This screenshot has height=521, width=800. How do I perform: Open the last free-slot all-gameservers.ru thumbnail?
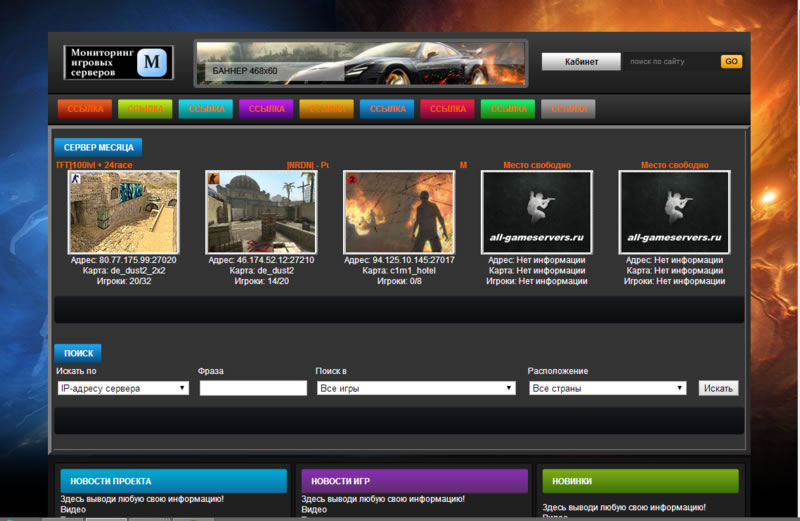click(x=674, y=212)
